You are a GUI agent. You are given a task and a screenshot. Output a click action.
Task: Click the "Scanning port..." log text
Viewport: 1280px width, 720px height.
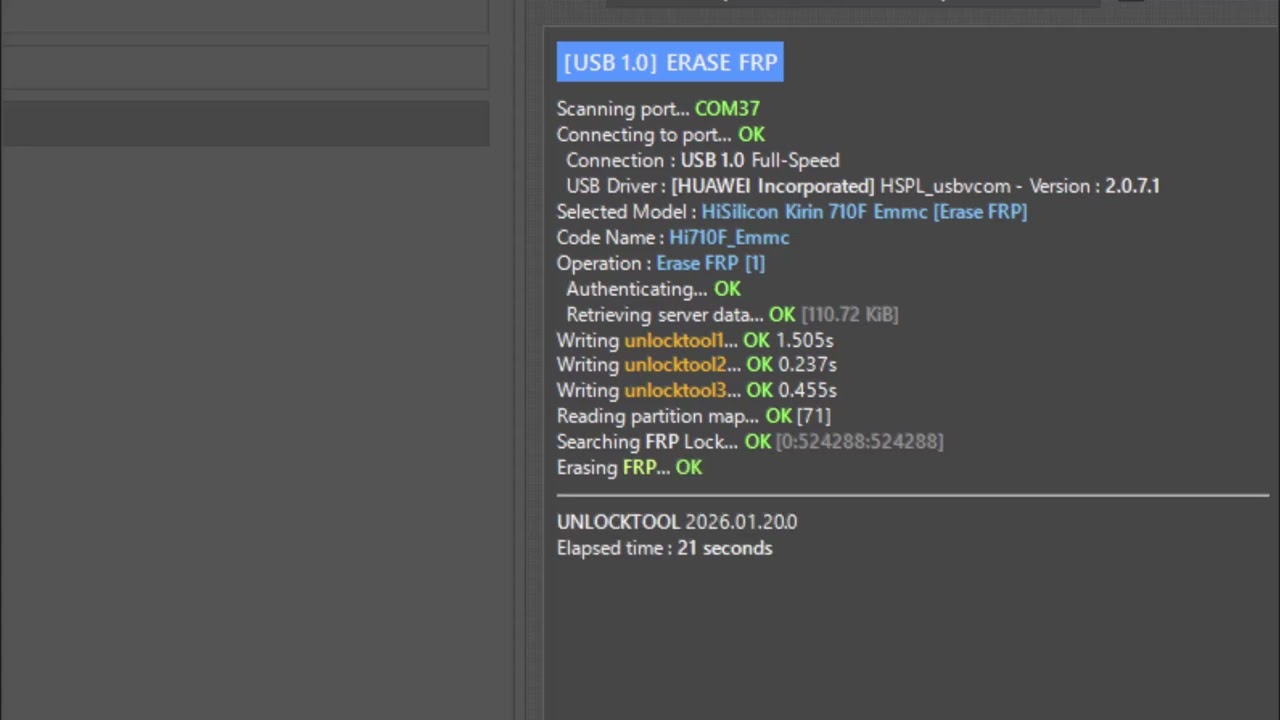(x=623, y=109)
